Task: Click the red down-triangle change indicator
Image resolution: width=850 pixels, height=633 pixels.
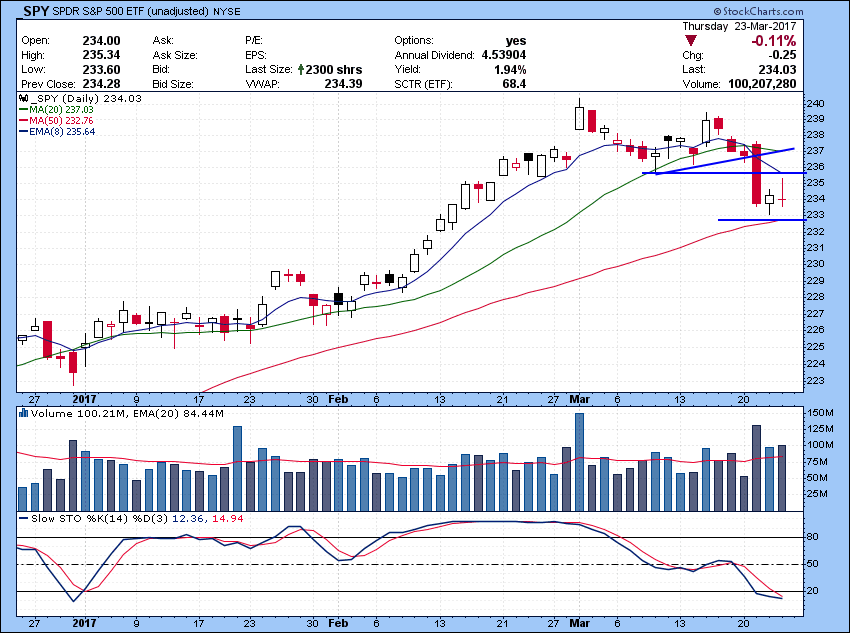Action: tap(691, 41)
